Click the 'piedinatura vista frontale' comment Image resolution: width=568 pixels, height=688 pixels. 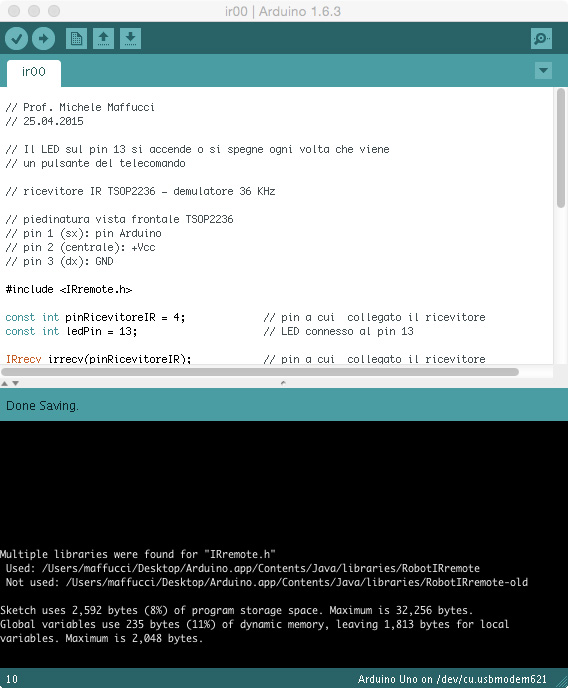click(119, 219)
